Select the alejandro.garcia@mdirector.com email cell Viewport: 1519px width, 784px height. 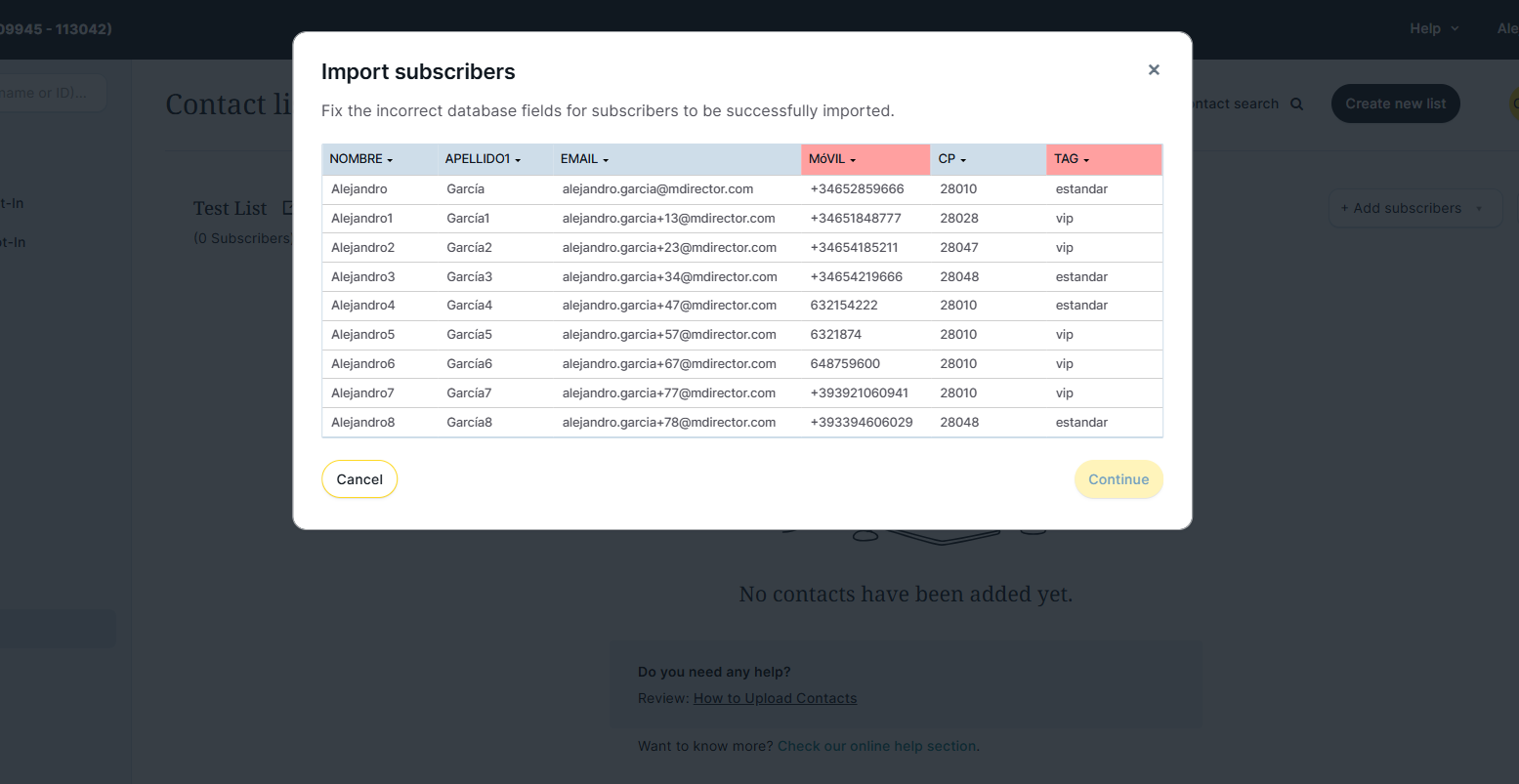(657, 189)
